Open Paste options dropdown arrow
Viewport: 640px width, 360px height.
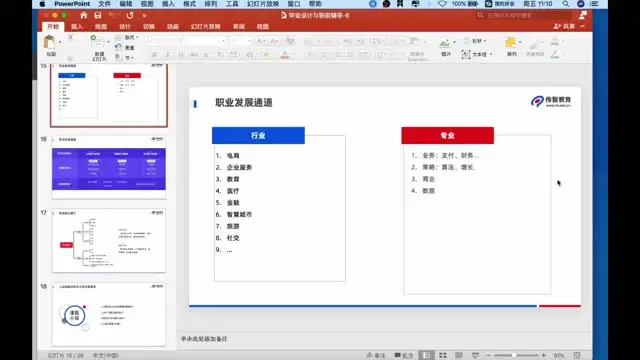(60, 42)
